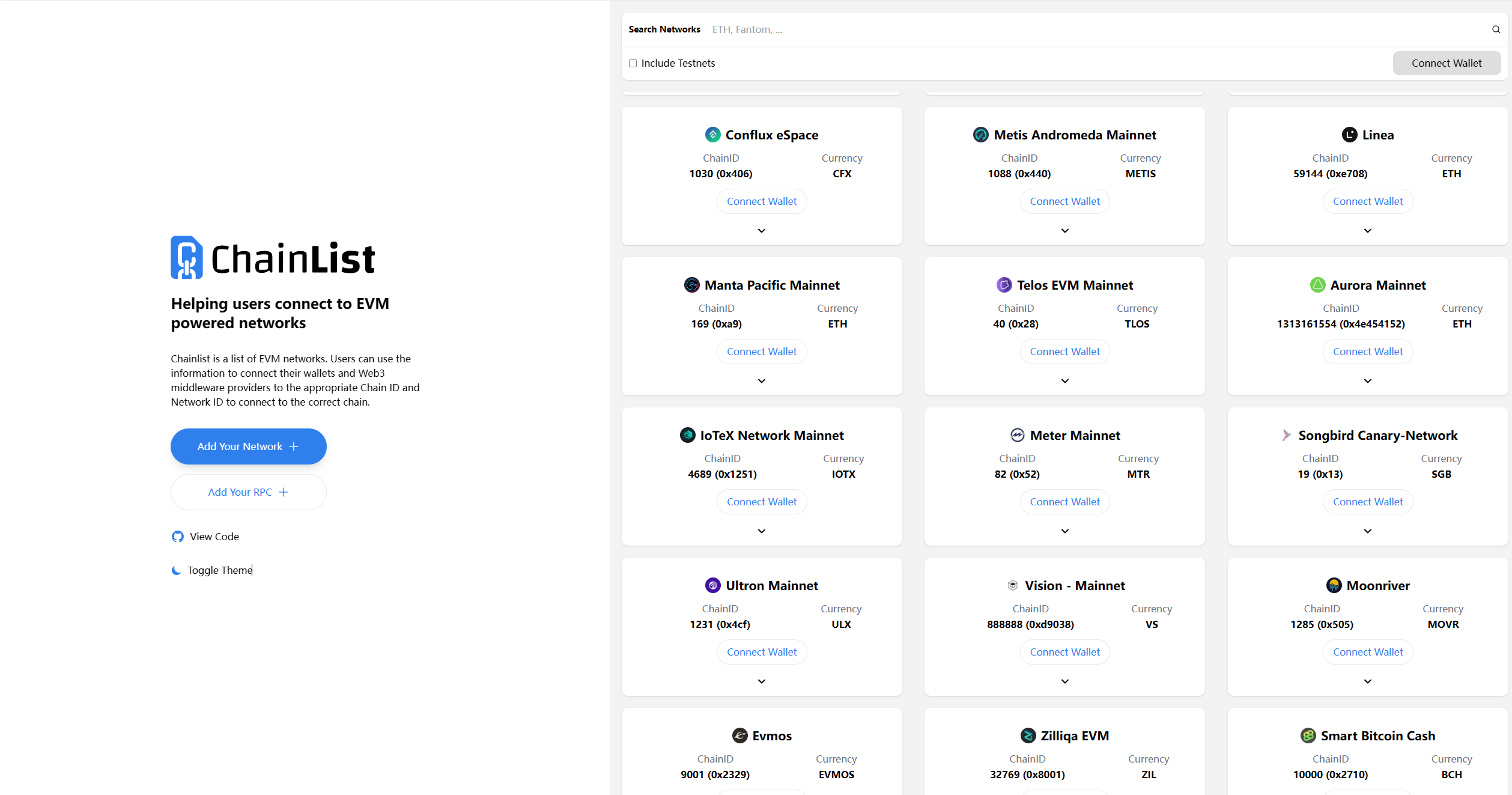Connect wallet for IoTeX Network Mainnet
Image resolution: width=1512 pixels, height=795 pixels.
pos(762,502)
